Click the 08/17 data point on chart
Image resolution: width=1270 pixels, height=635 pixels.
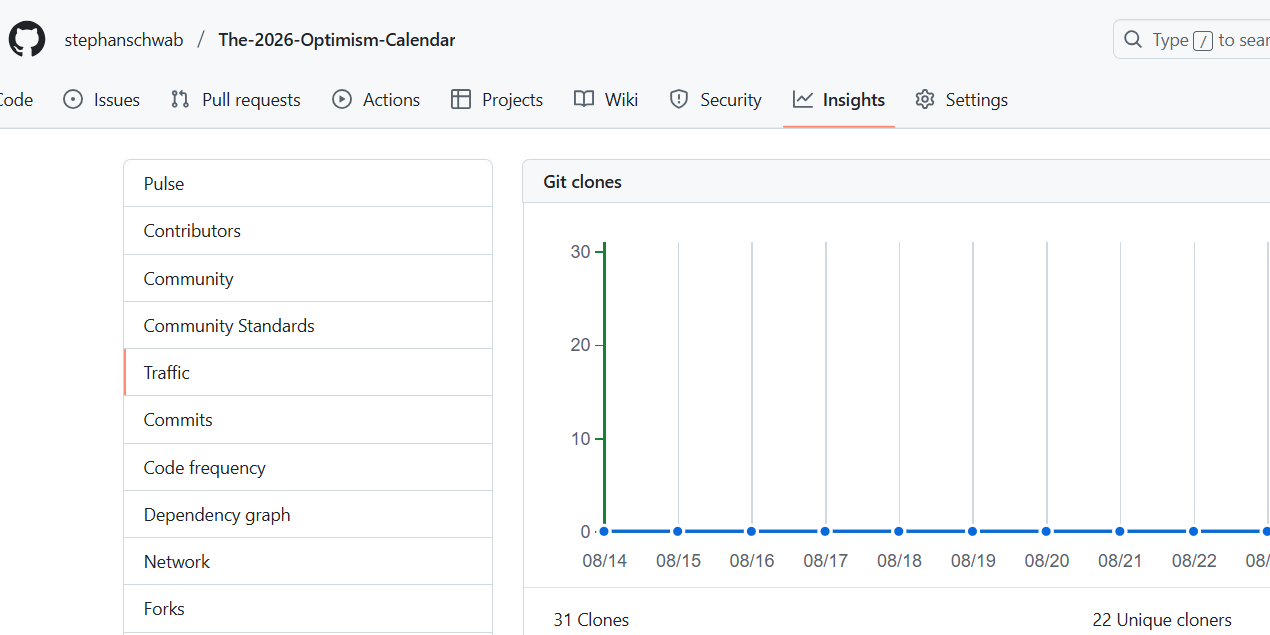pos(825,532)
